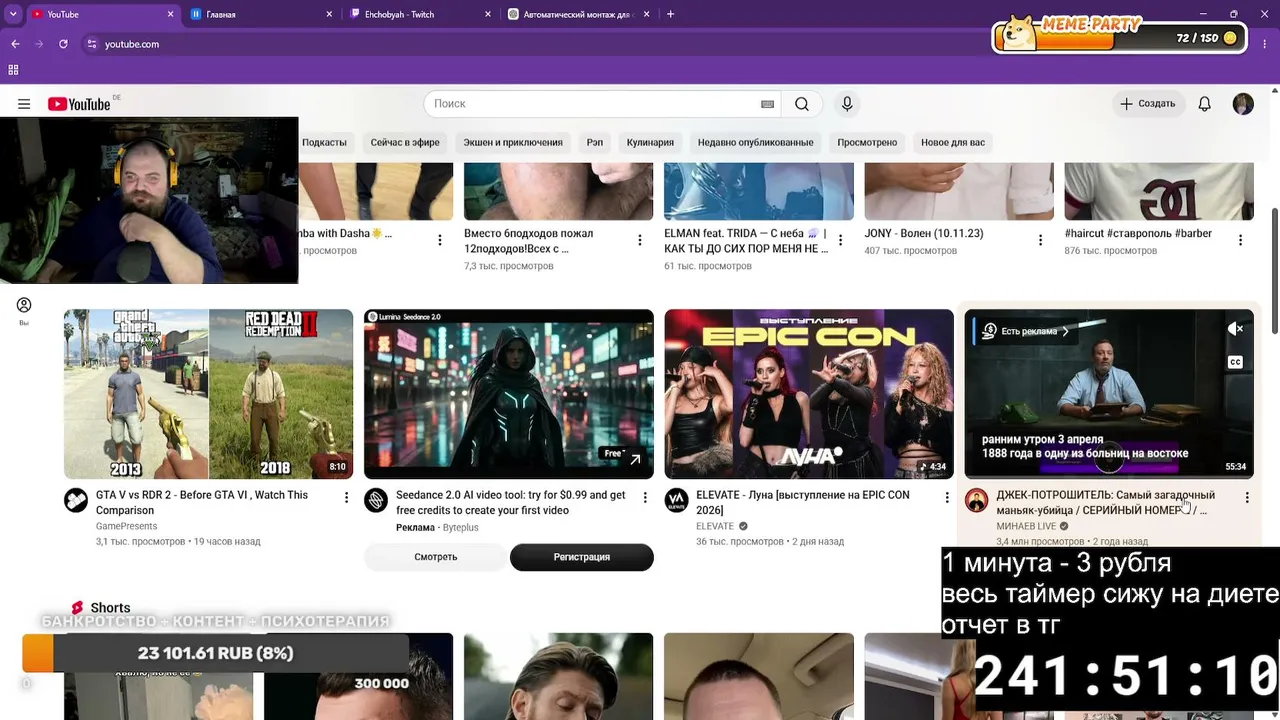Screen dimensions: 1280x720
Task: Open the YouTube hamburger guide menu
Action: (24, 104)
